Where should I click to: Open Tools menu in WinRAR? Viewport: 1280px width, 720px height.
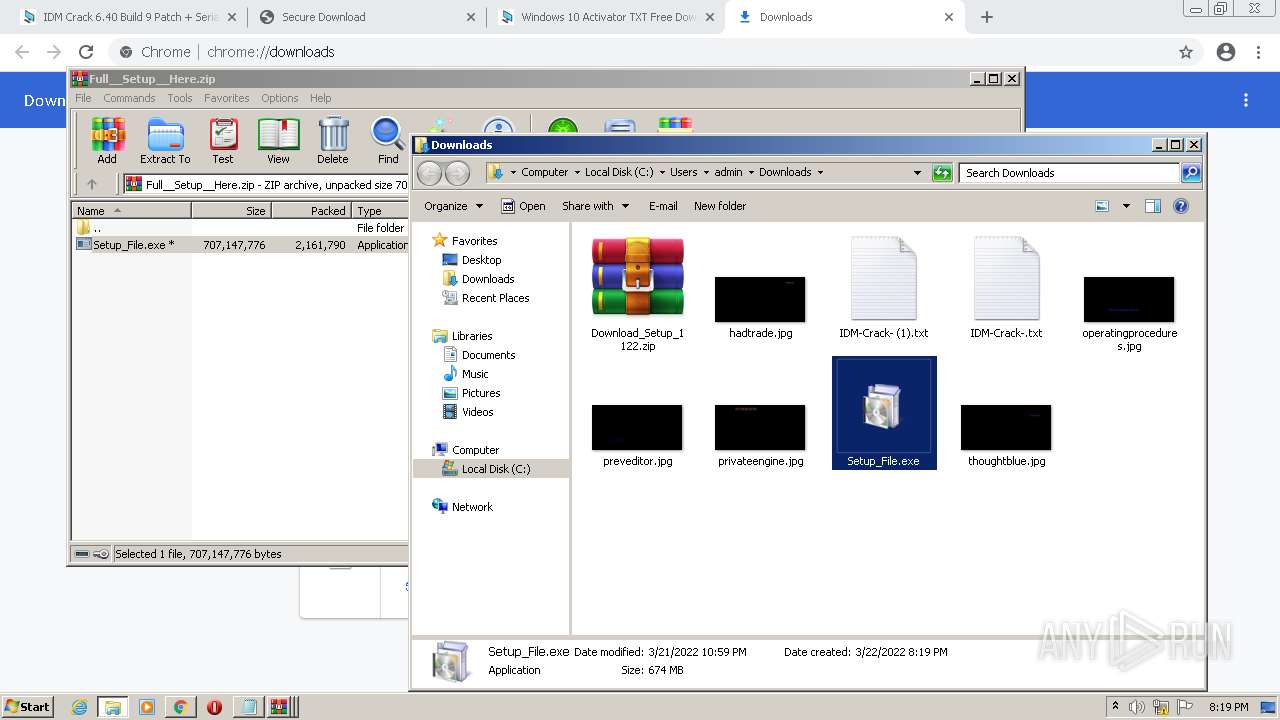pyautogui.click(x=180, y=98)
